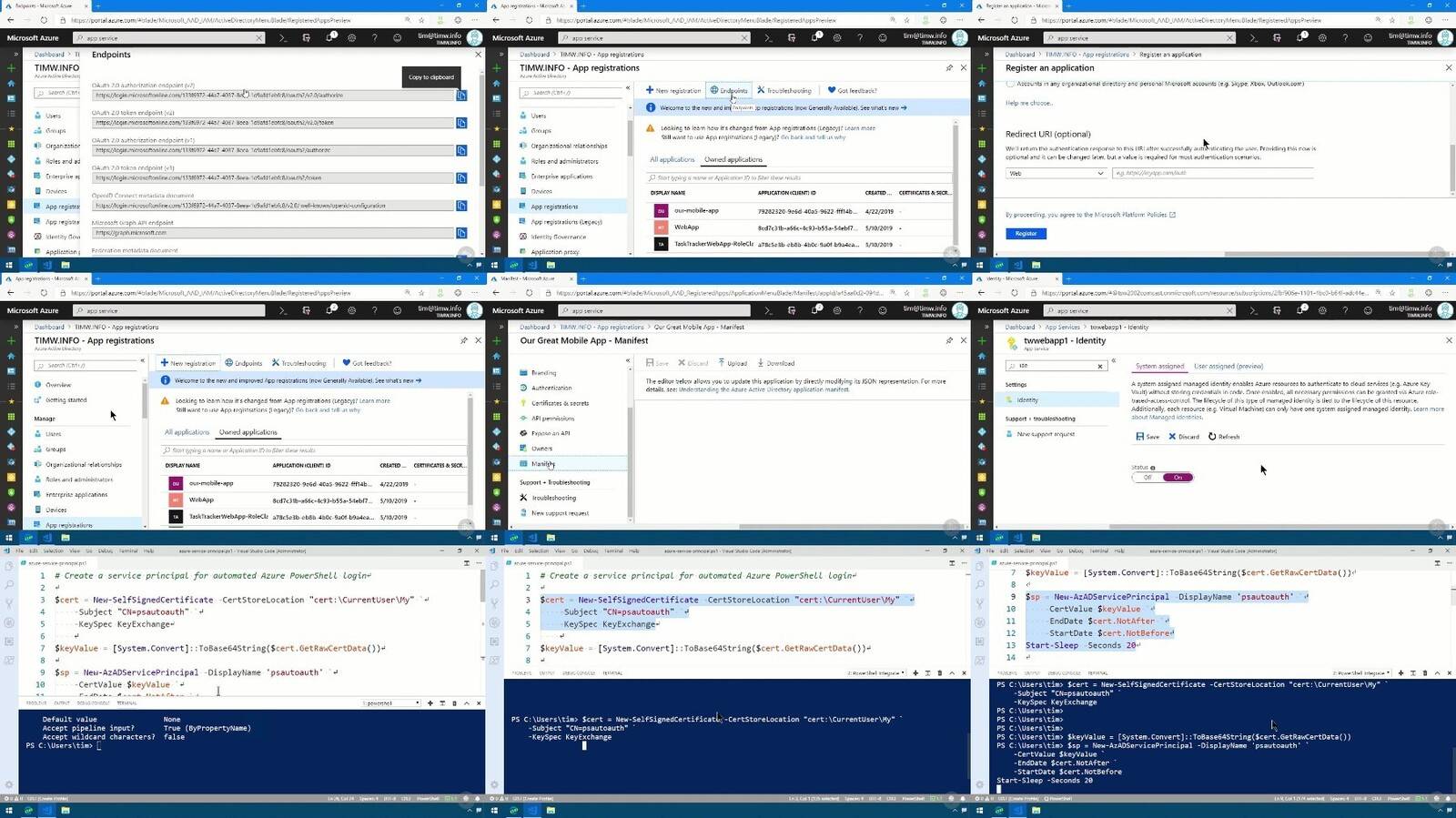
Task: Close the Register an application blade
Action: [1449, 68]
